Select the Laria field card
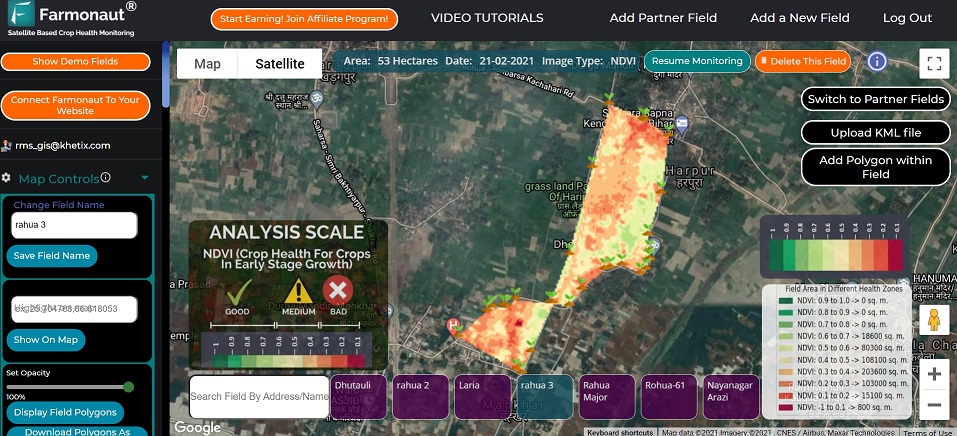 [483, 396]
